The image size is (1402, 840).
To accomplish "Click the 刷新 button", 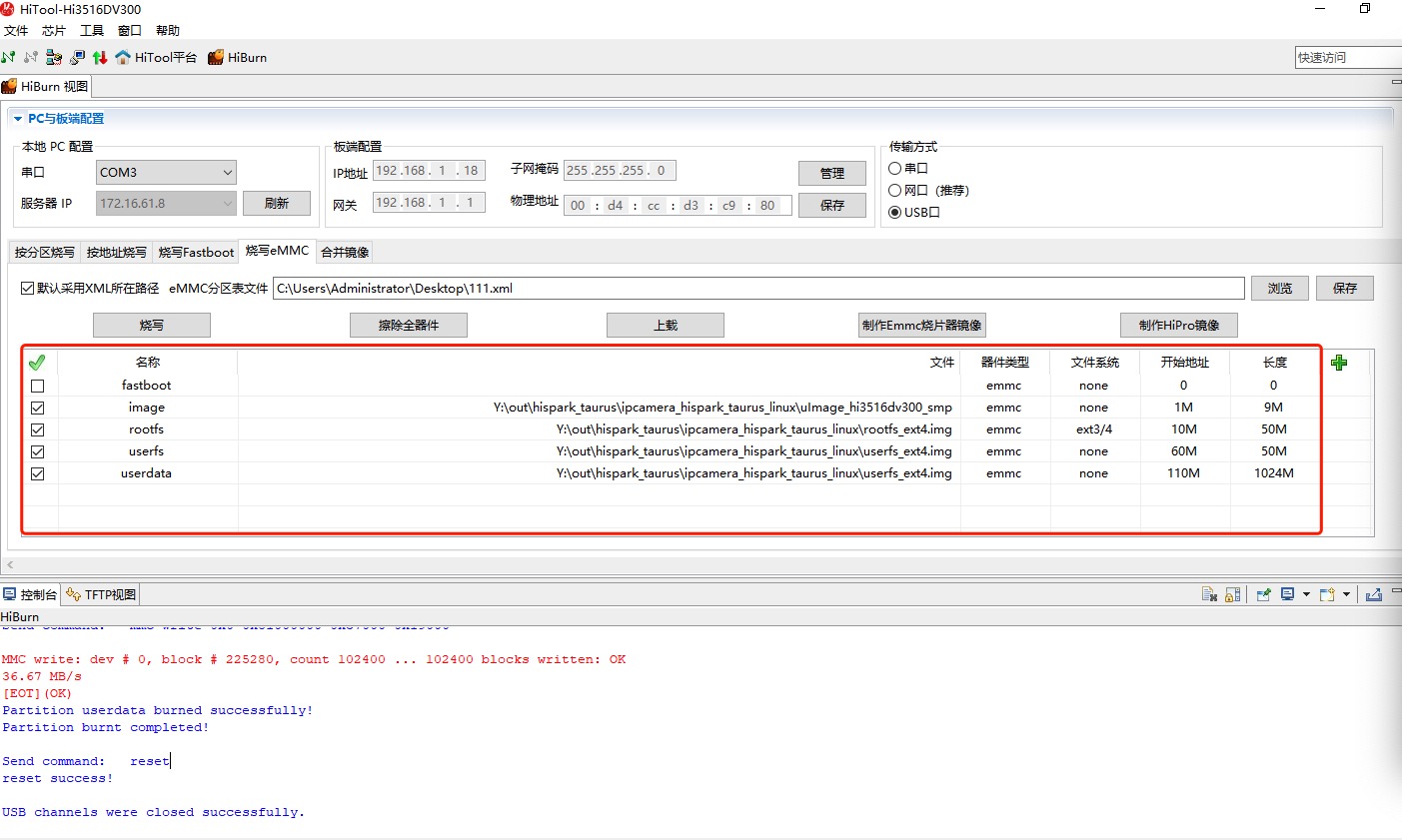I will [x=277, y=203].
